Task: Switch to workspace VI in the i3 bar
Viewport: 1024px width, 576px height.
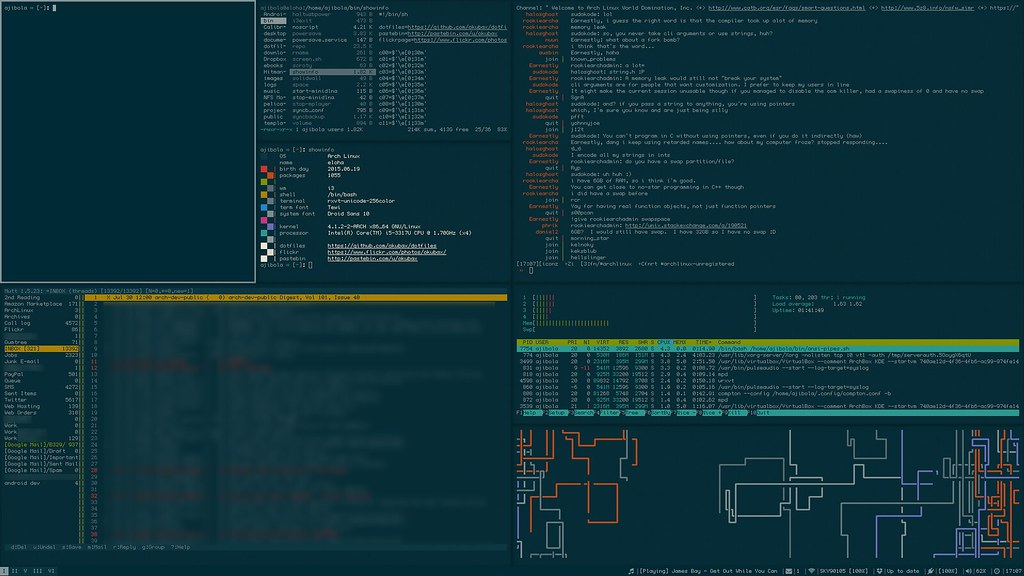Action: coord(51,571)
